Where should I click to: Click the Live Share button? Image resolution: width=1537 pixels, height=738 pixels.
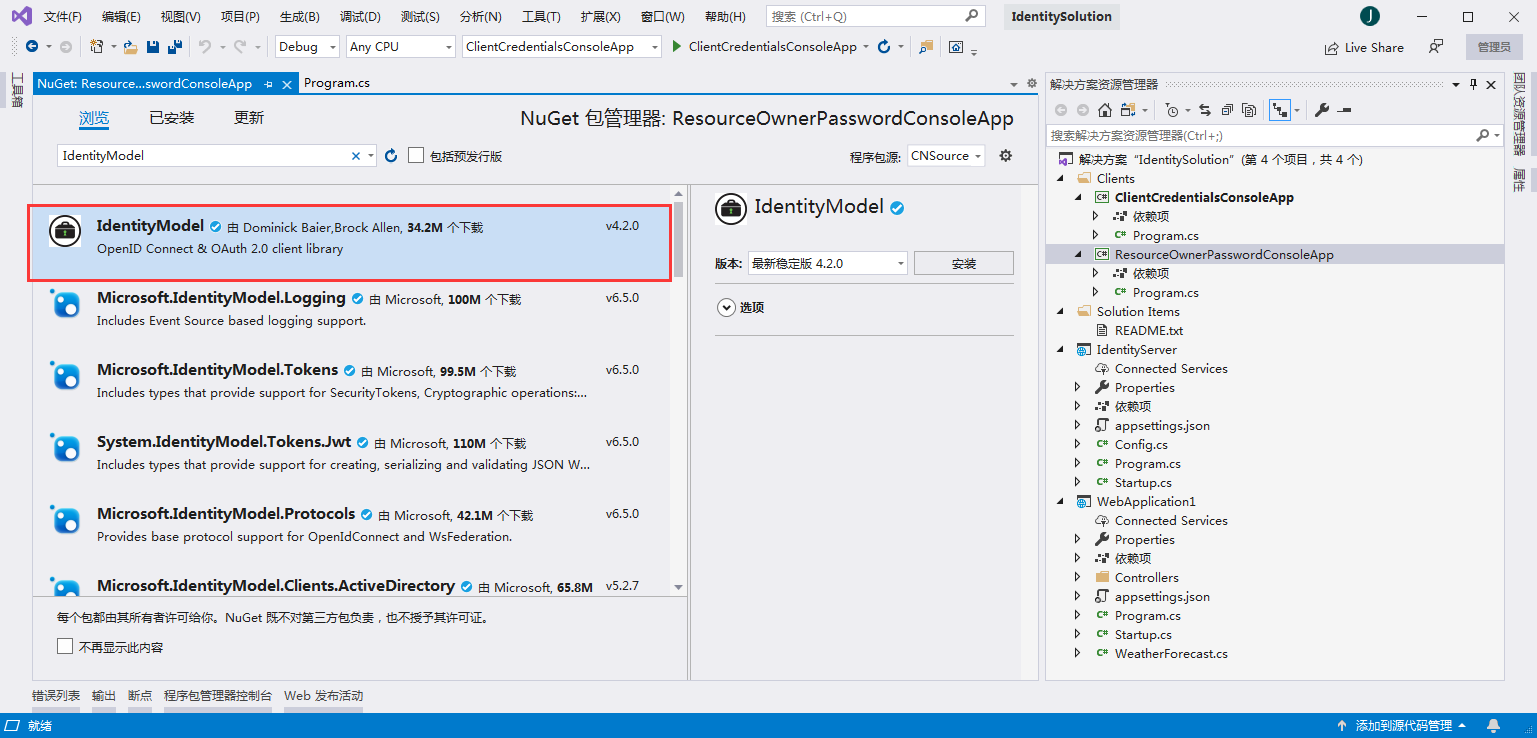click(1364, 47)
